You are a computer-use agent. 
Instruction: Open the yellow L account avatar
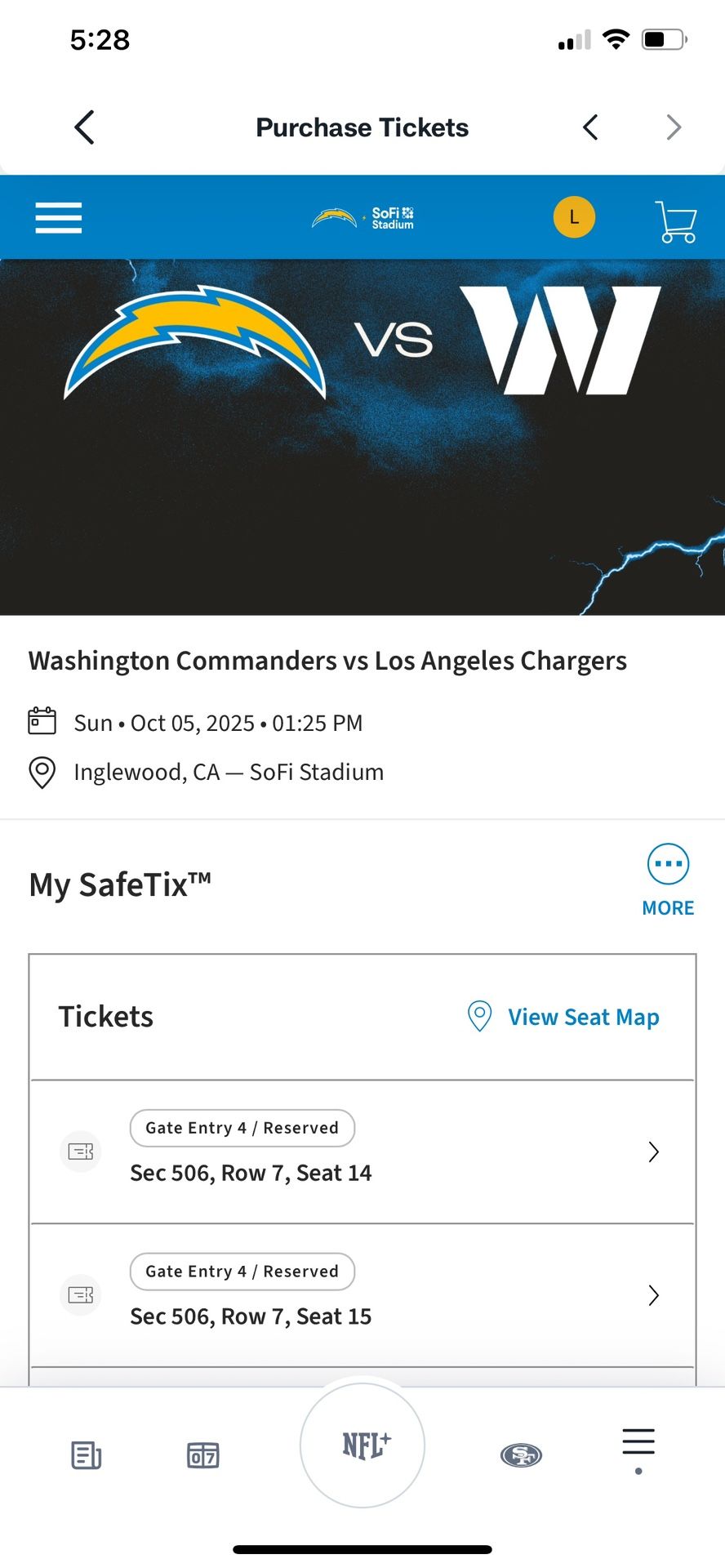(574, 217)
